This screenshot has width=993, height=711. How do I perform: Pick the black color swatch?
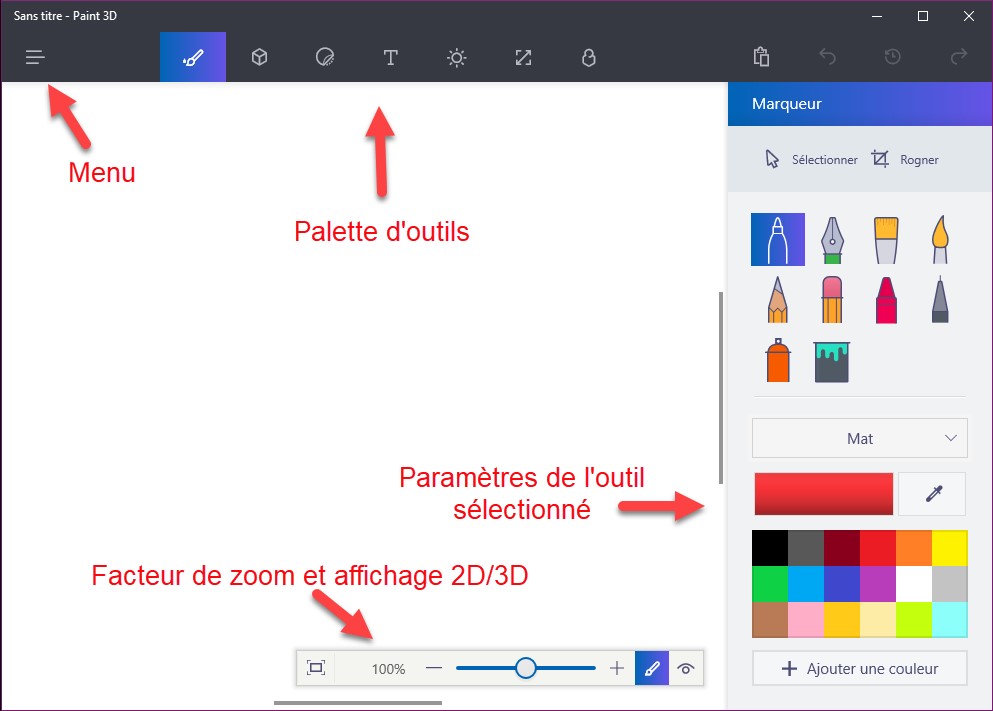pos(769,548)
